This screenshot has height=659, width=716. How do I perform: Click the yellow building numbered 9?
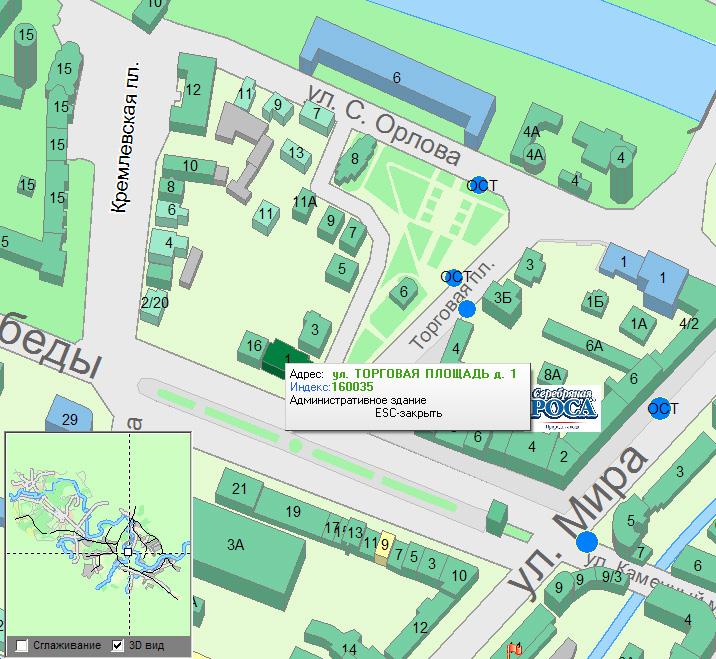(x=382, y=548)
